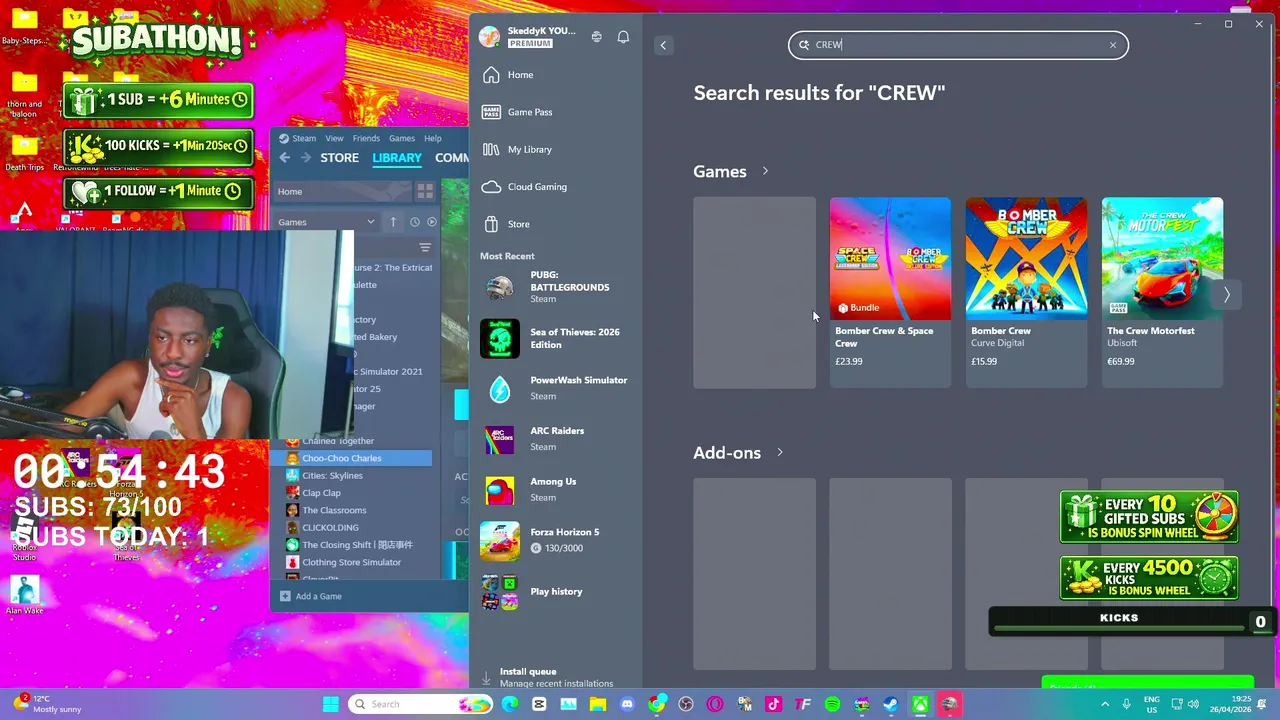1280x720 pixels.
Task: Open the Bomber Crew game card
Action: click(1026, 292)
